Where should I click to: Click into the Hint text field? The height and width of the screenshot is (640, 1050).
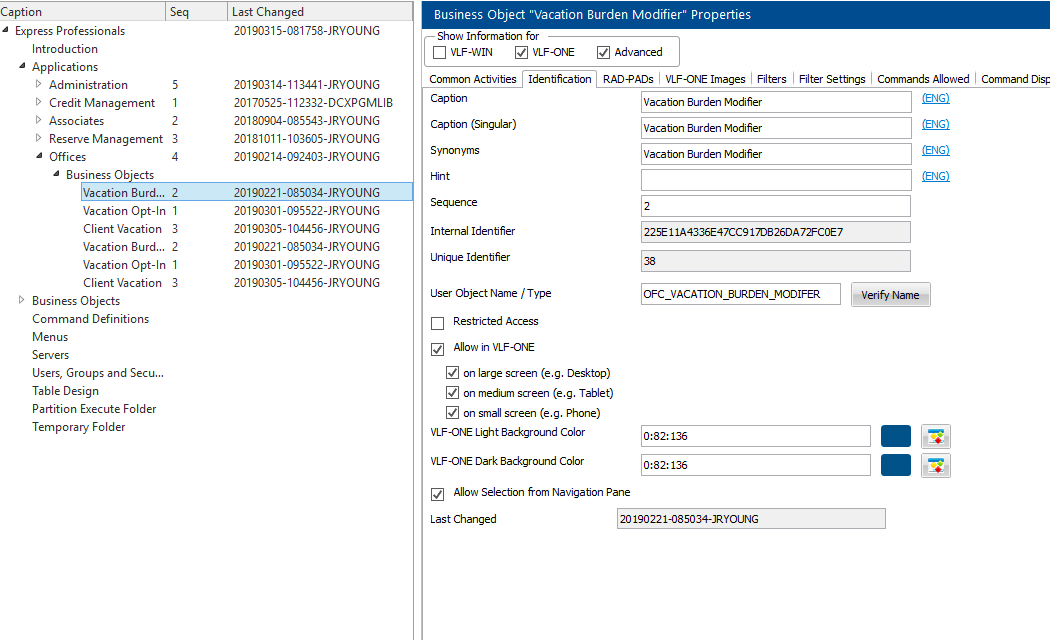pyautogui.click(x=775, y=180)
